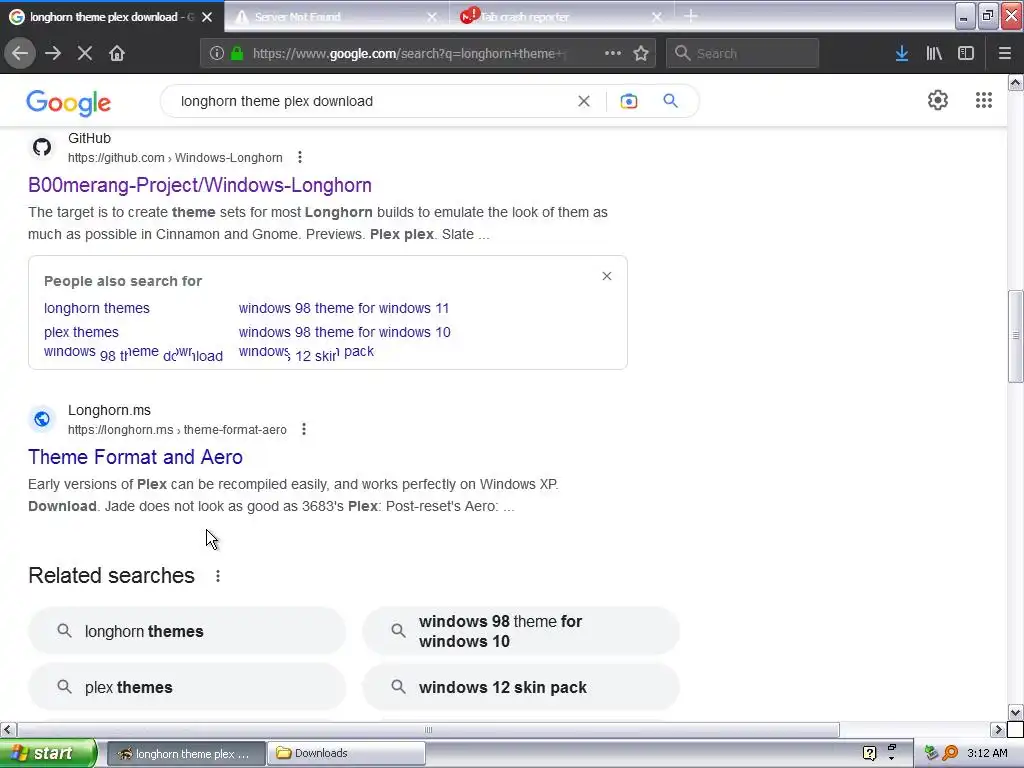This screenshot has height=768, width=1024.
Task: Open options for the GitHub result
Action: pos(300,157)
